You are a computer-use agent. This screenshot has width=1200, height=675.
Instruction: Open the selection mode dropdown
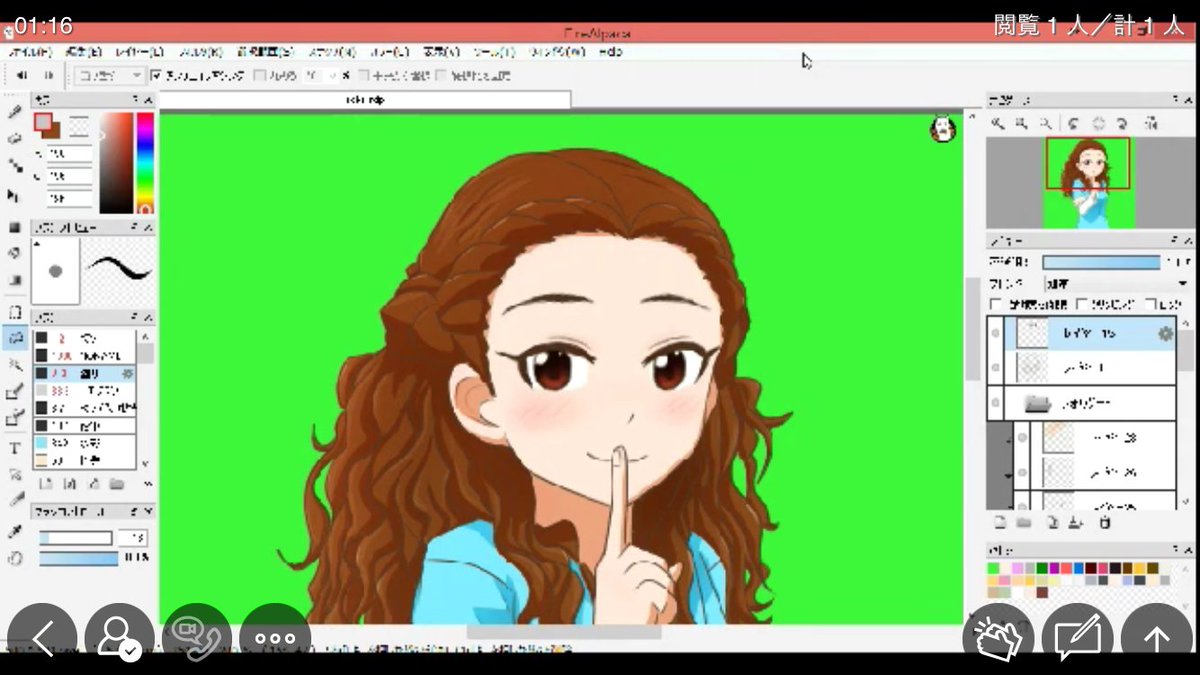click(109, 75)
